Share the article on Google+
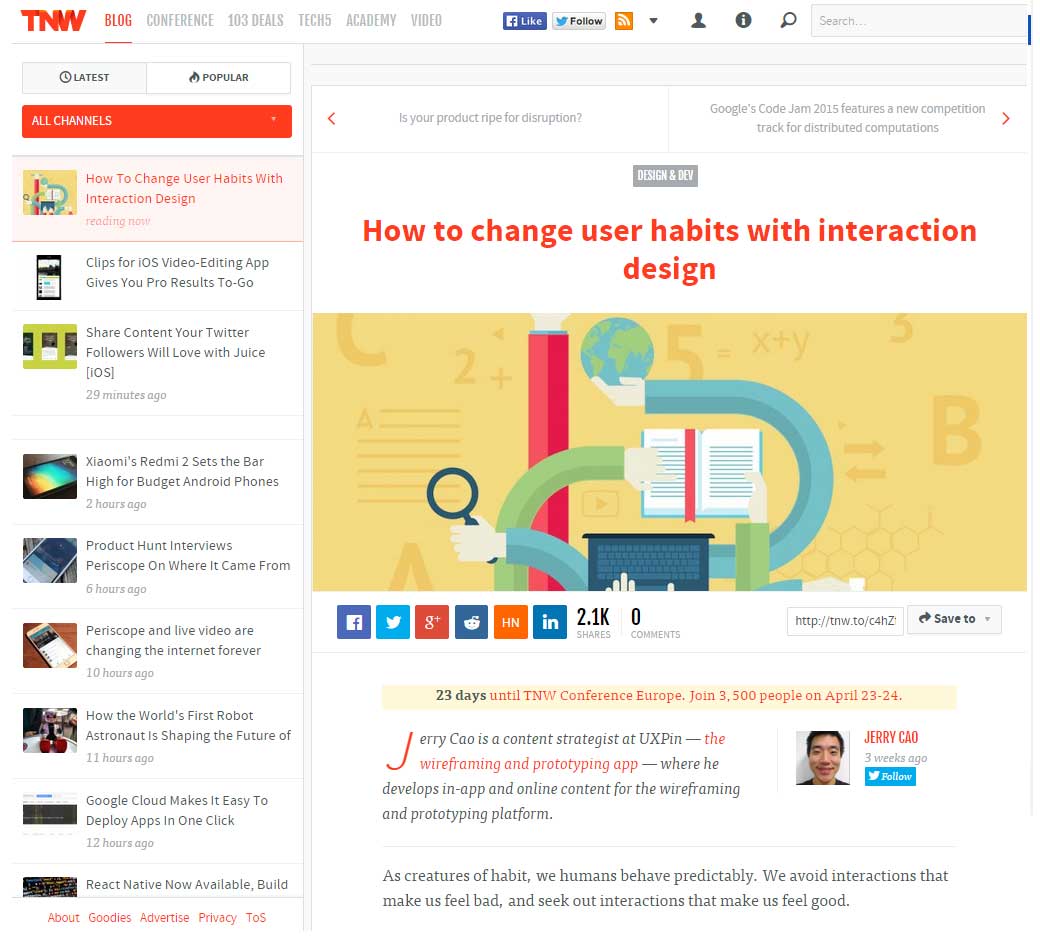 click(431, 621)
